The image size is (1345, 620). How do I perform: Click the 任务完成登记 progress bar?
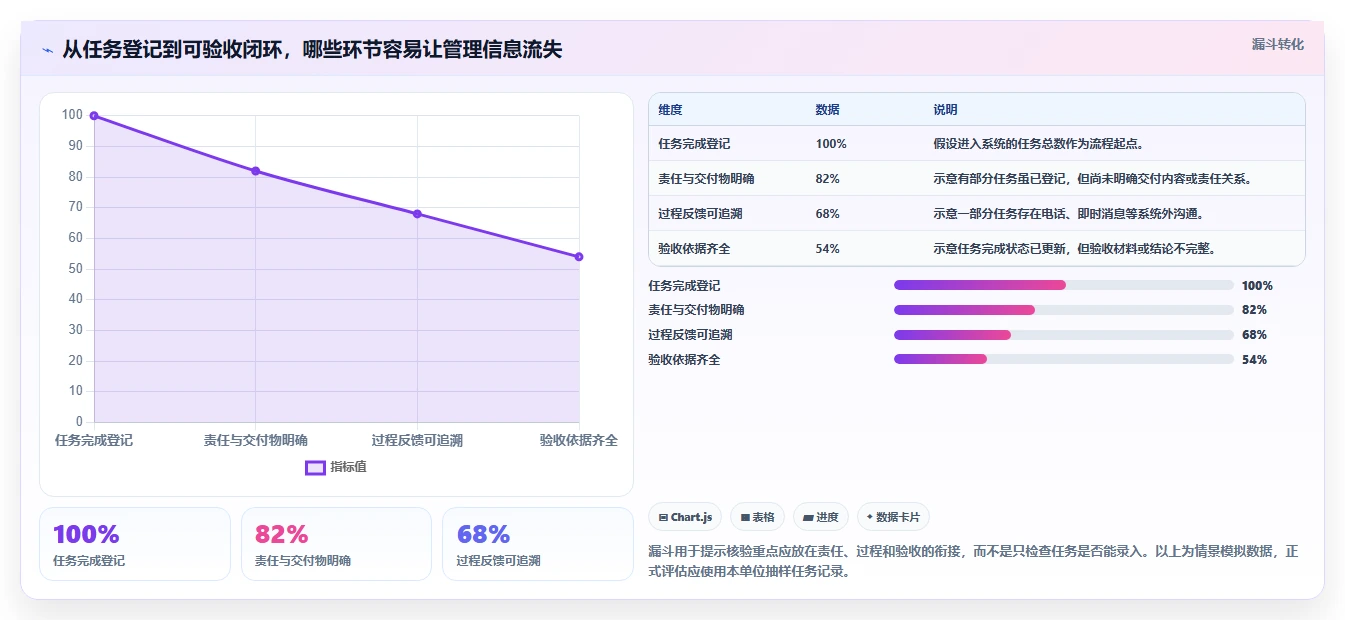pos(1063,285)
